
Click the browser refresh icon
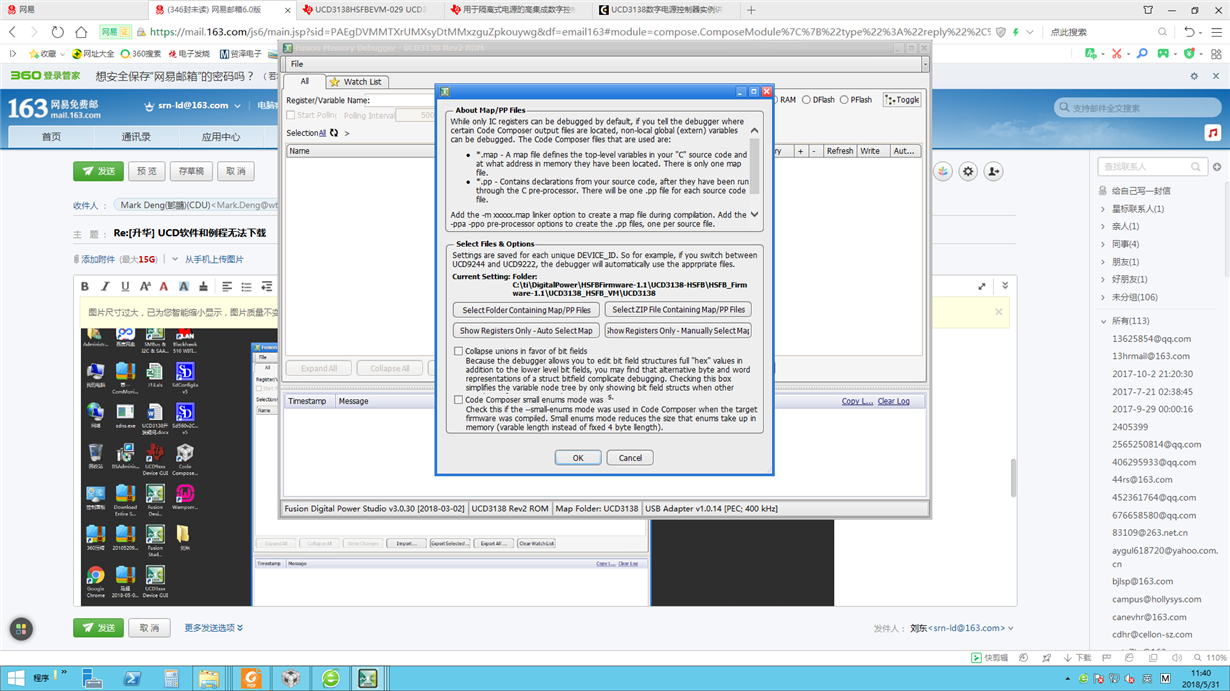tap(57, 32)
